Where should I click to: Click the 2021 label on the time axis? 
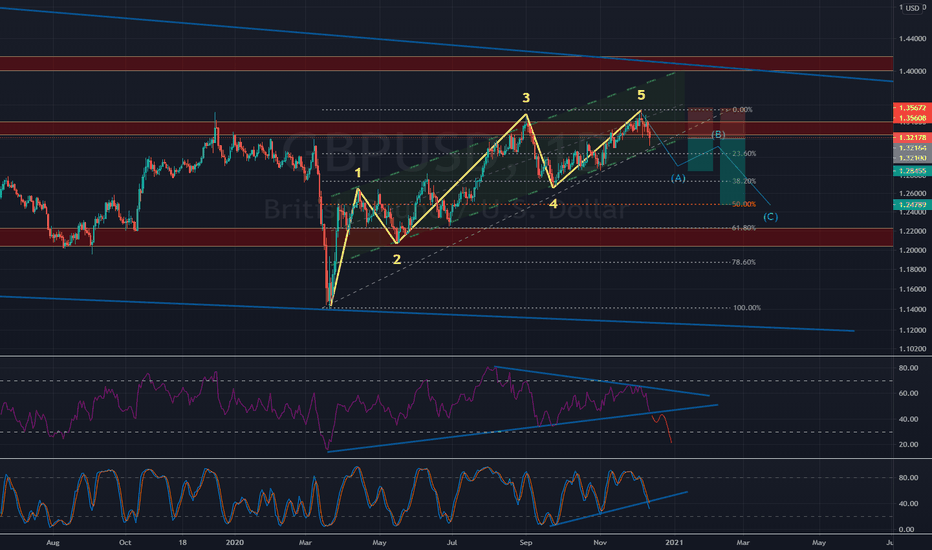coord(674,542)
